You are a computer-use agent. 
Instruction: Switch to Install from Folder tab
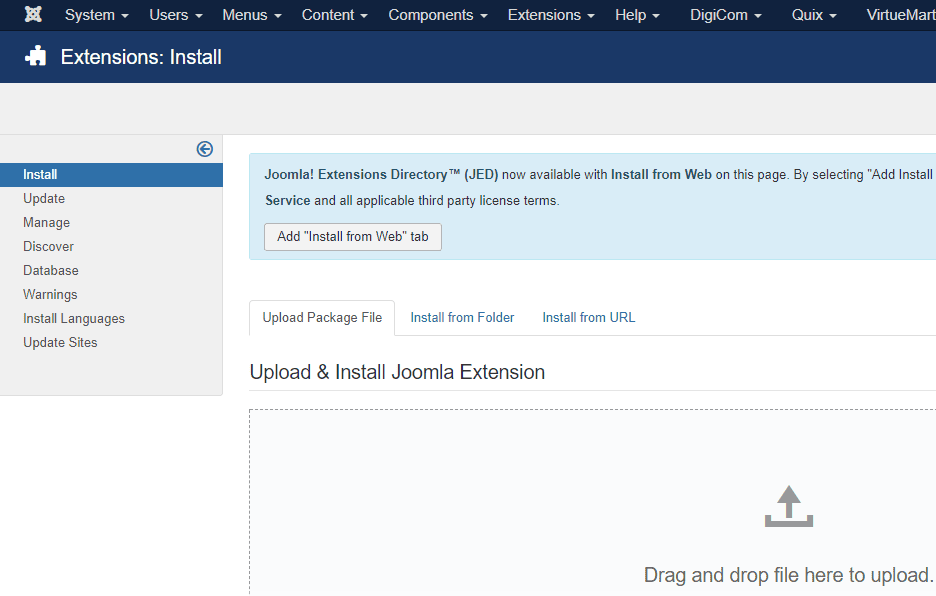pos(462,318)
